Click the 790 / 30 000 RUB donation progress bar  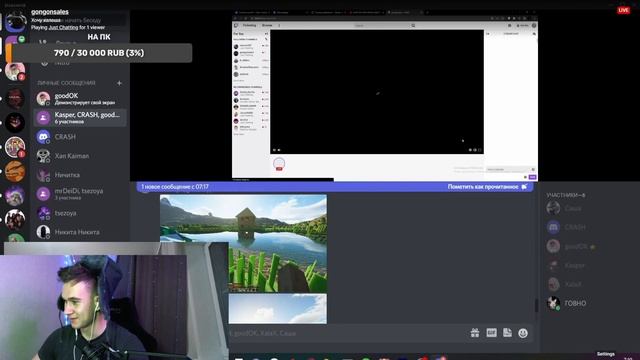pyautogui.click(x=99, y=53)
